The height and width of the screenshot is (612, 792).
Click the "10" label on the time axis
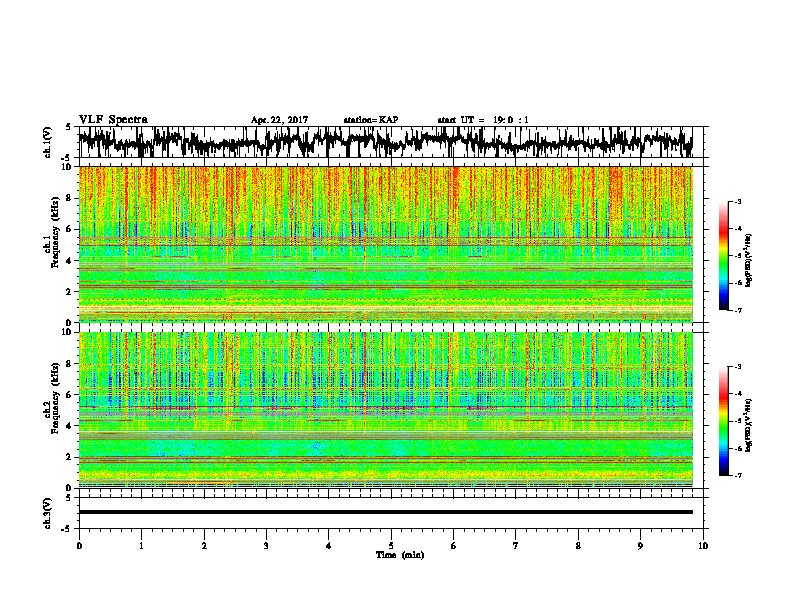(703, 546)
